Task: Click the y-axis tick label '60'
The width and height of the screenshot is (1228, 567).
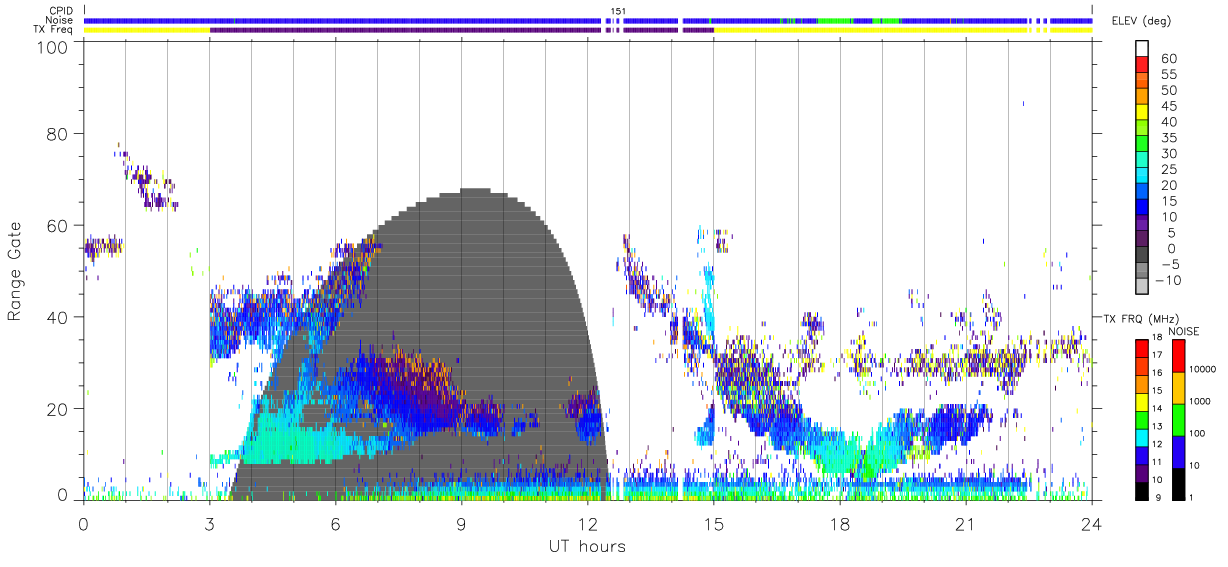Action: (x=60, y=226)
